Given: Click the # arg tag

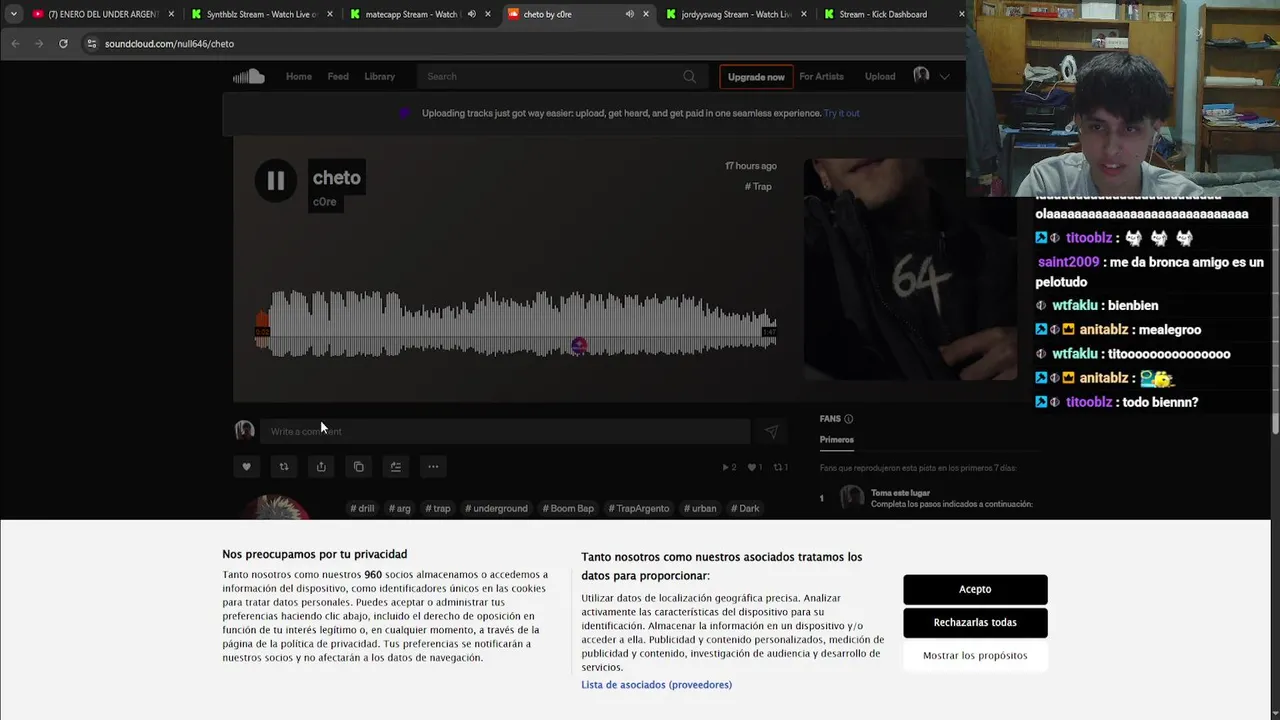Looking at the screenshot, I should (399, 508).
